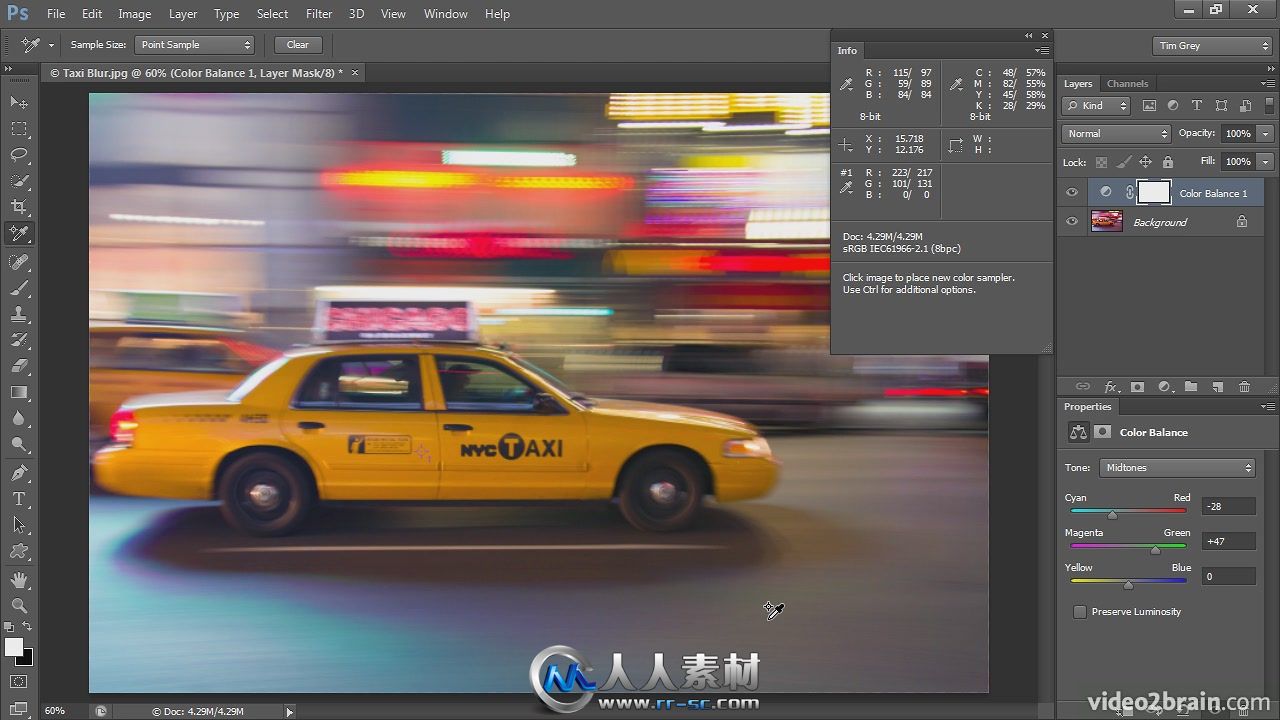Click the Create new group folder icon

pos(1190,387)
